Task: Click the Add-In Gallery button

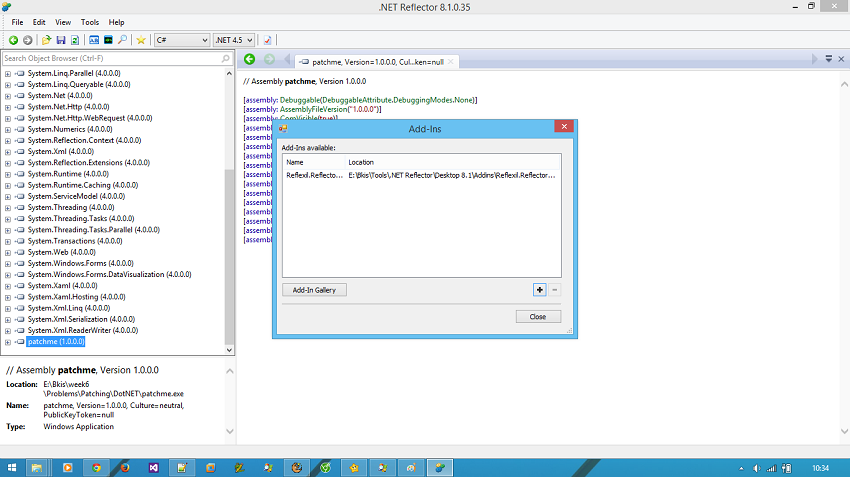Action: pos(314,290)
